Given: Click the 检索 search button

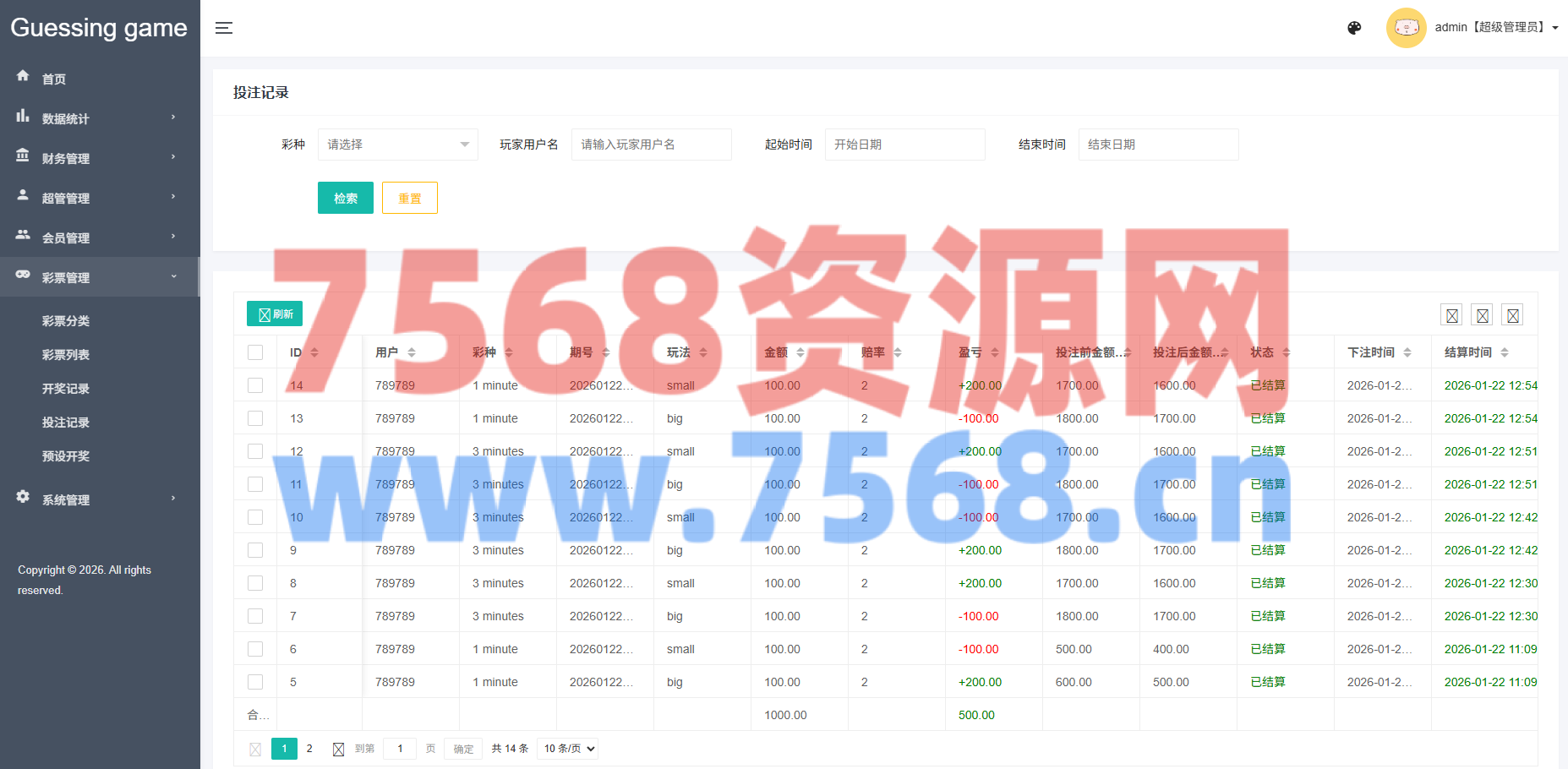Looking at the screenshot, I should pos(345,199).
